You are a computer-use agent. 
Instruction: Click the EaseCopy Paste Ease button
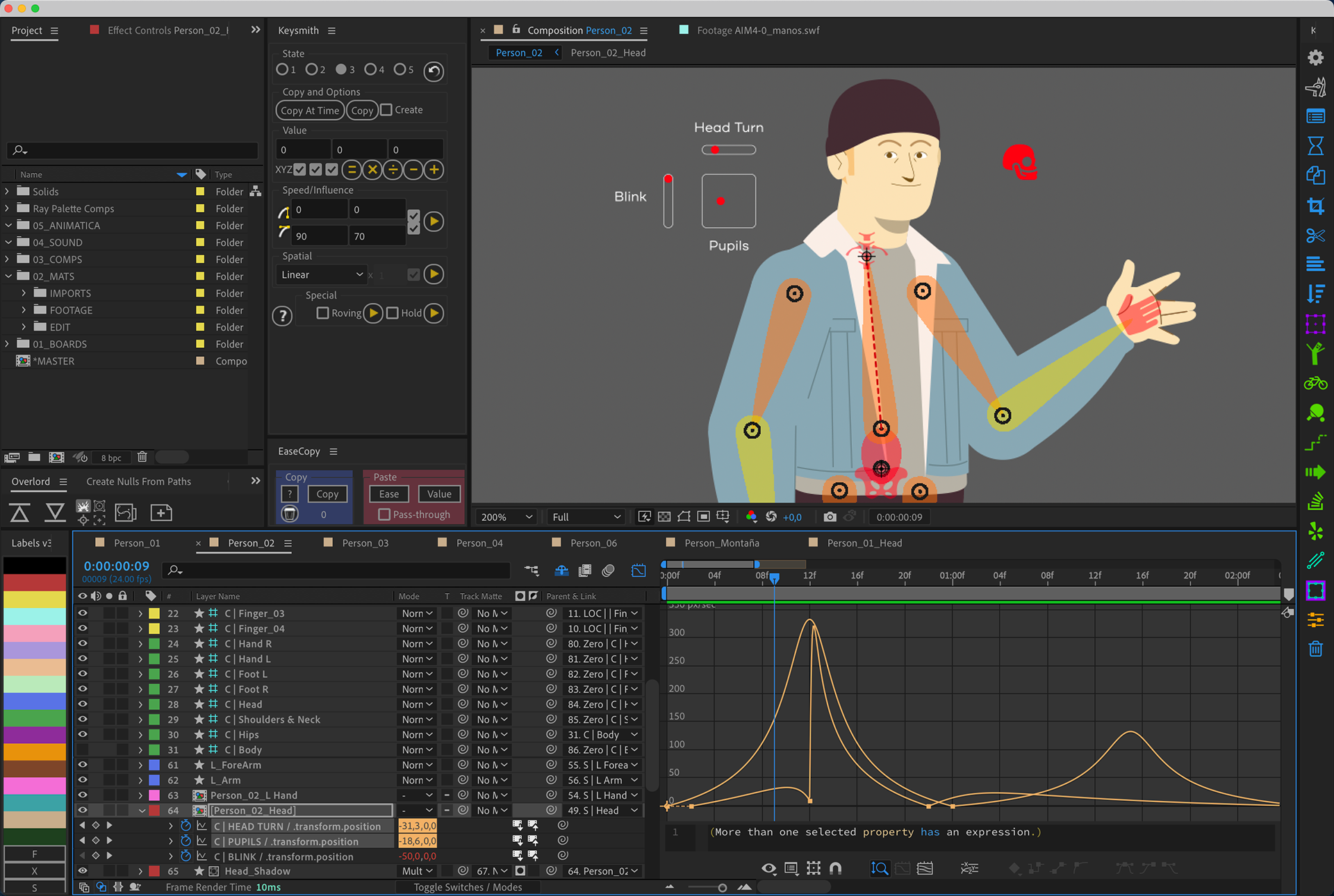coord(388,494)
